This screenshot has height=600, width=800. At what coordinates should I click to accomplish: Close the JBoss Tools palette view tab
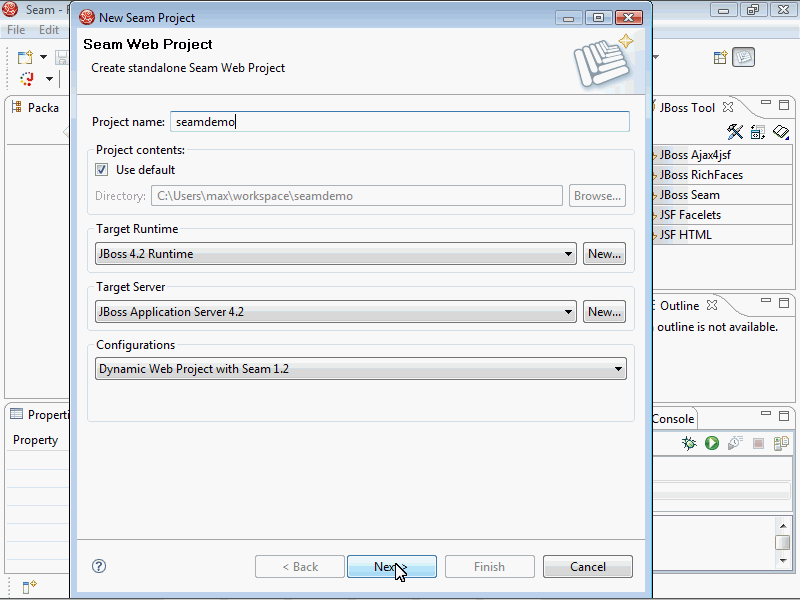(x=728, y=107)
